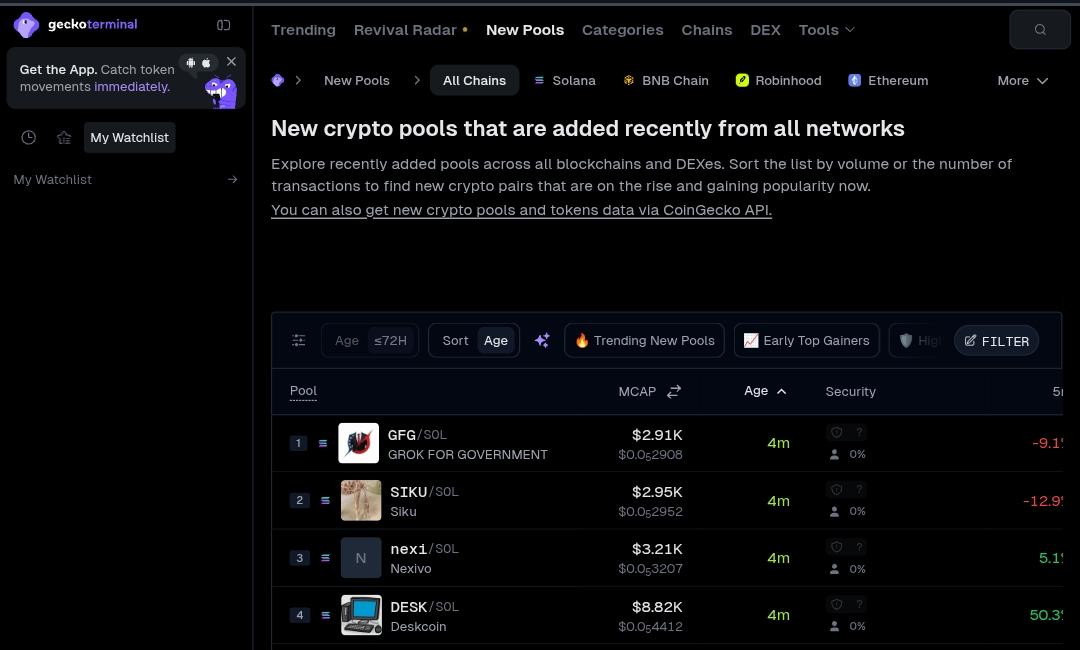Open the Sort Age selector
The width and height of the screenshot is (1080, 650).
point(474,340)
